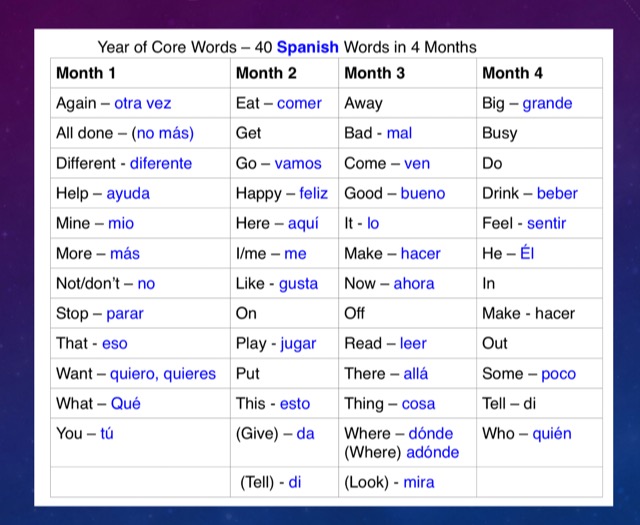This screenshot has height=525, width=640.
Task: Click the Happy – feliz entry
Action: tap(284, 193)
